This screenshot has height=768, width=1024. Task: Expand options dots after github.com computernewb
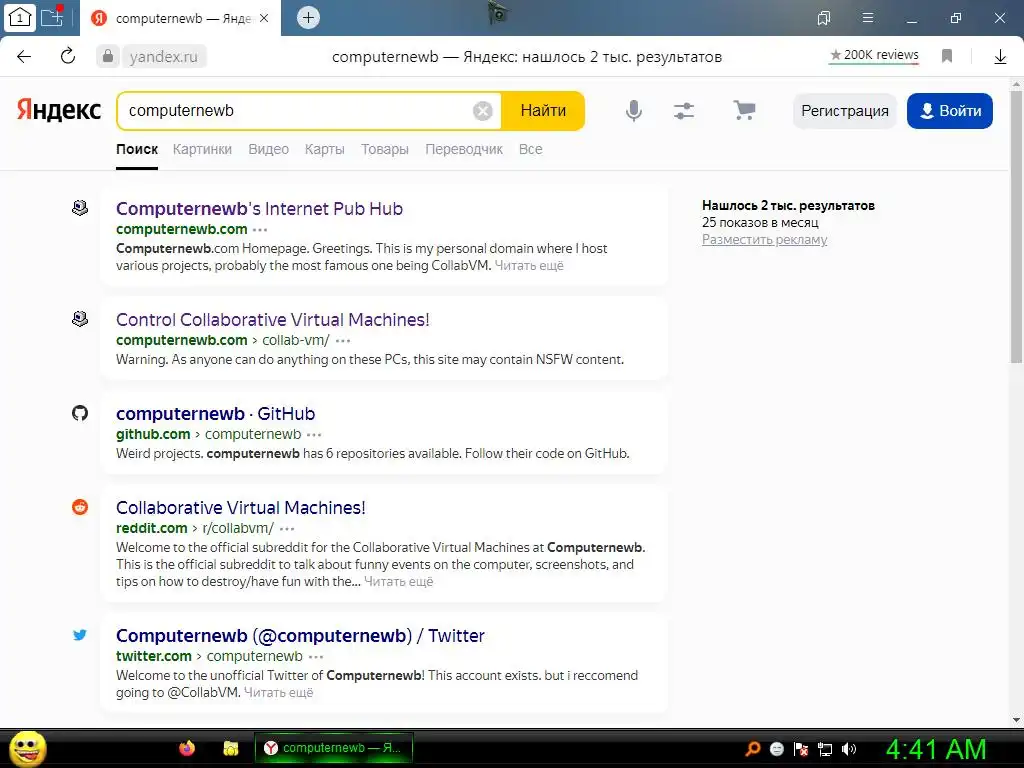[314, 435]
